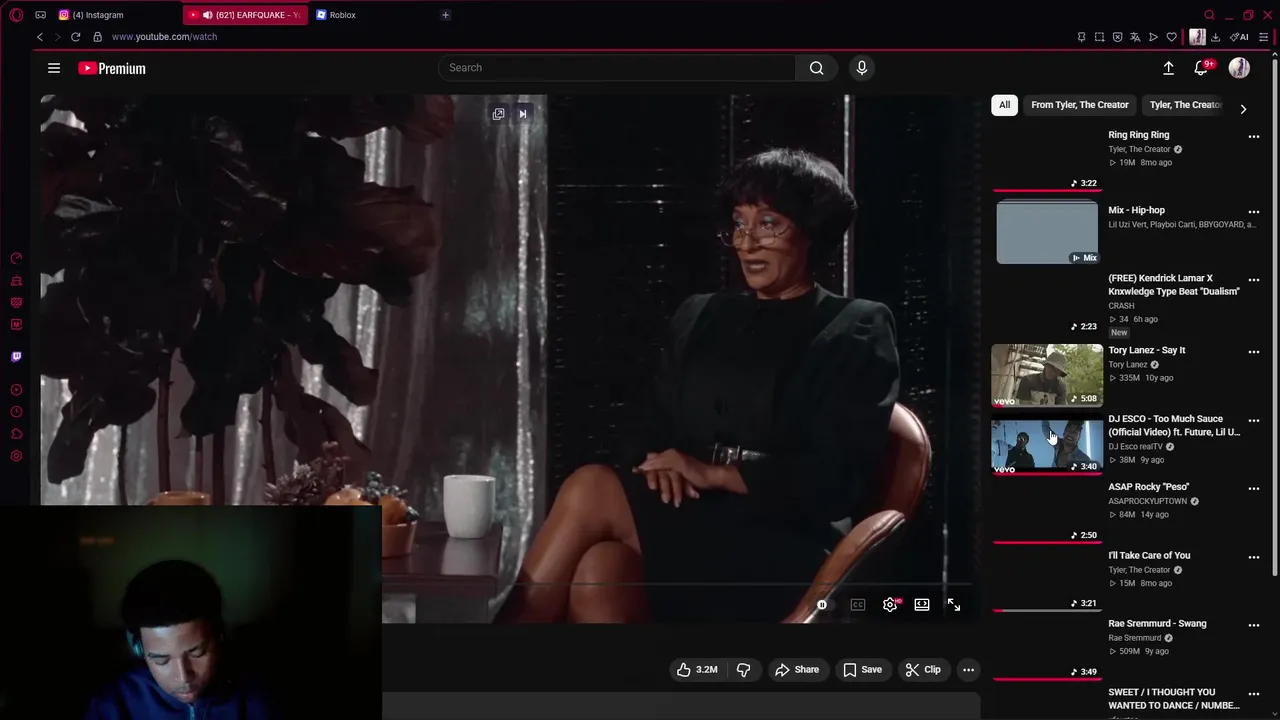
Task: Switch to theater mode
Action: 922,605
